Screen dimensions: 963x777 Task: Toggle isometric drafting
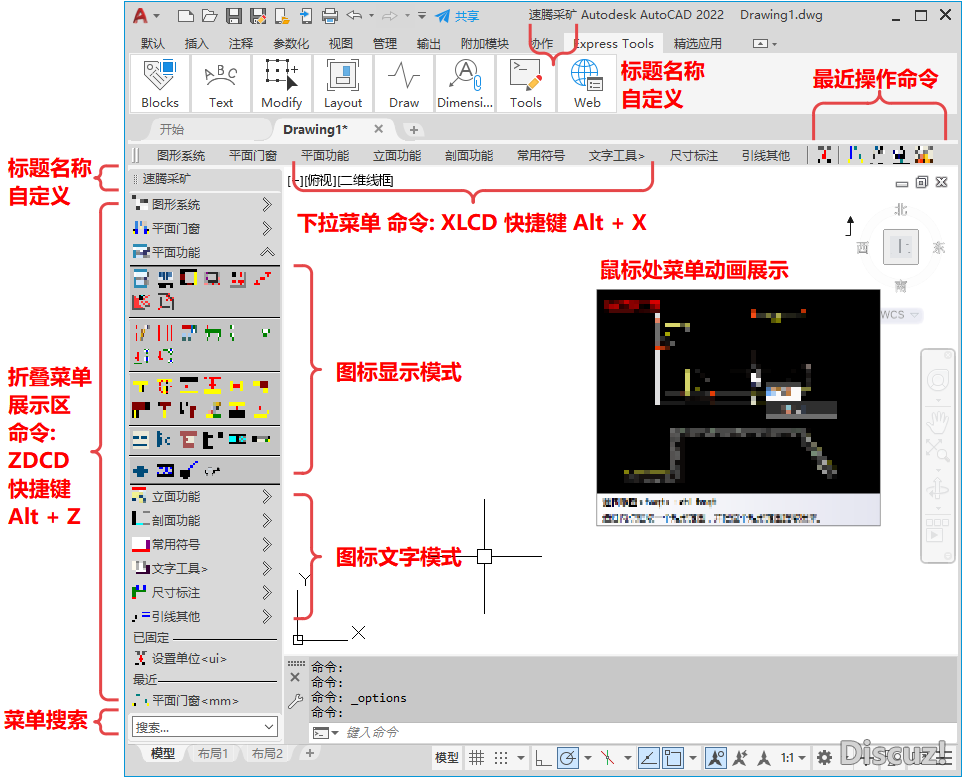click(x=607, y=758)
